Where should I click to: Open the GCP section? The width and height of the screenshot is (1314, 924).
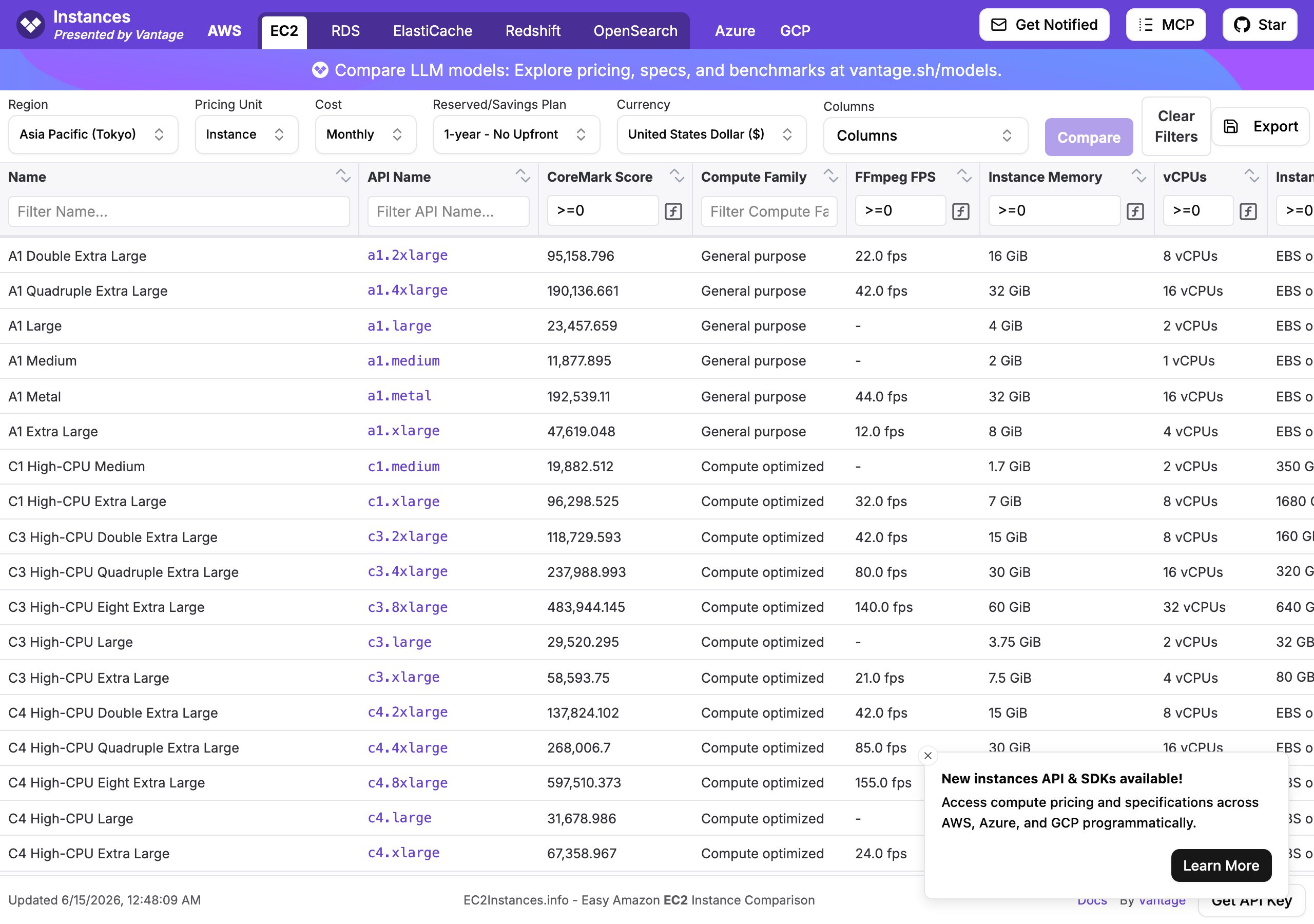(795, 31)
